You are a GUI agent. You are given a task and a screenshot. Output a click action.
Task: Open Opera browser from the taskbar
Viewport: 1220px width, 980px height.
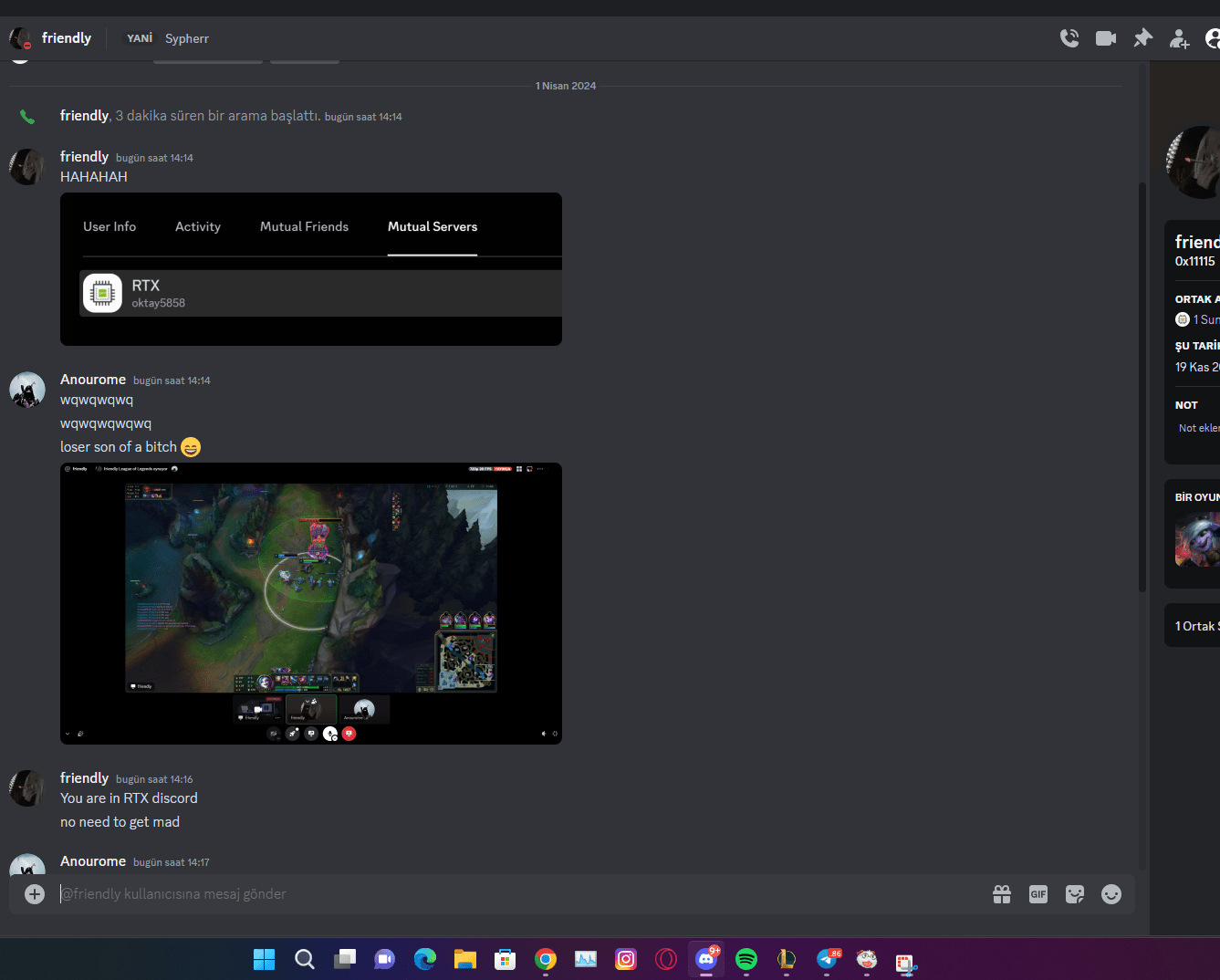tap(666, 959)
